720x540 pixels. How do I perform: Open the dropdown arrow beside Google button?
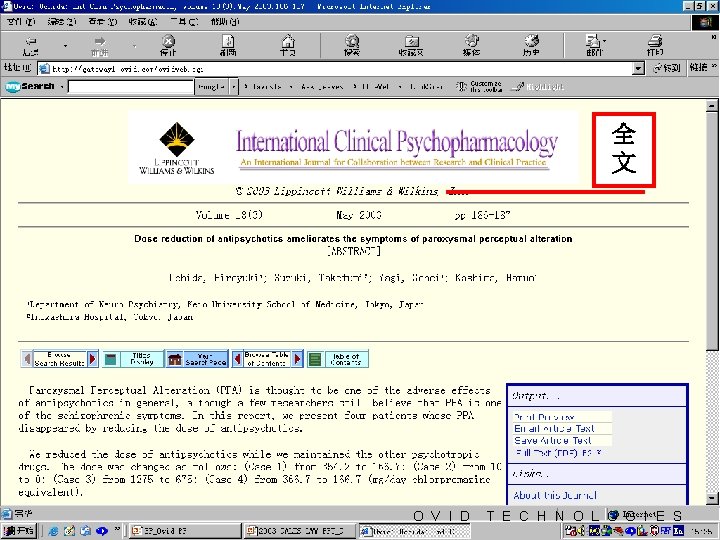(x=234, y=86)
